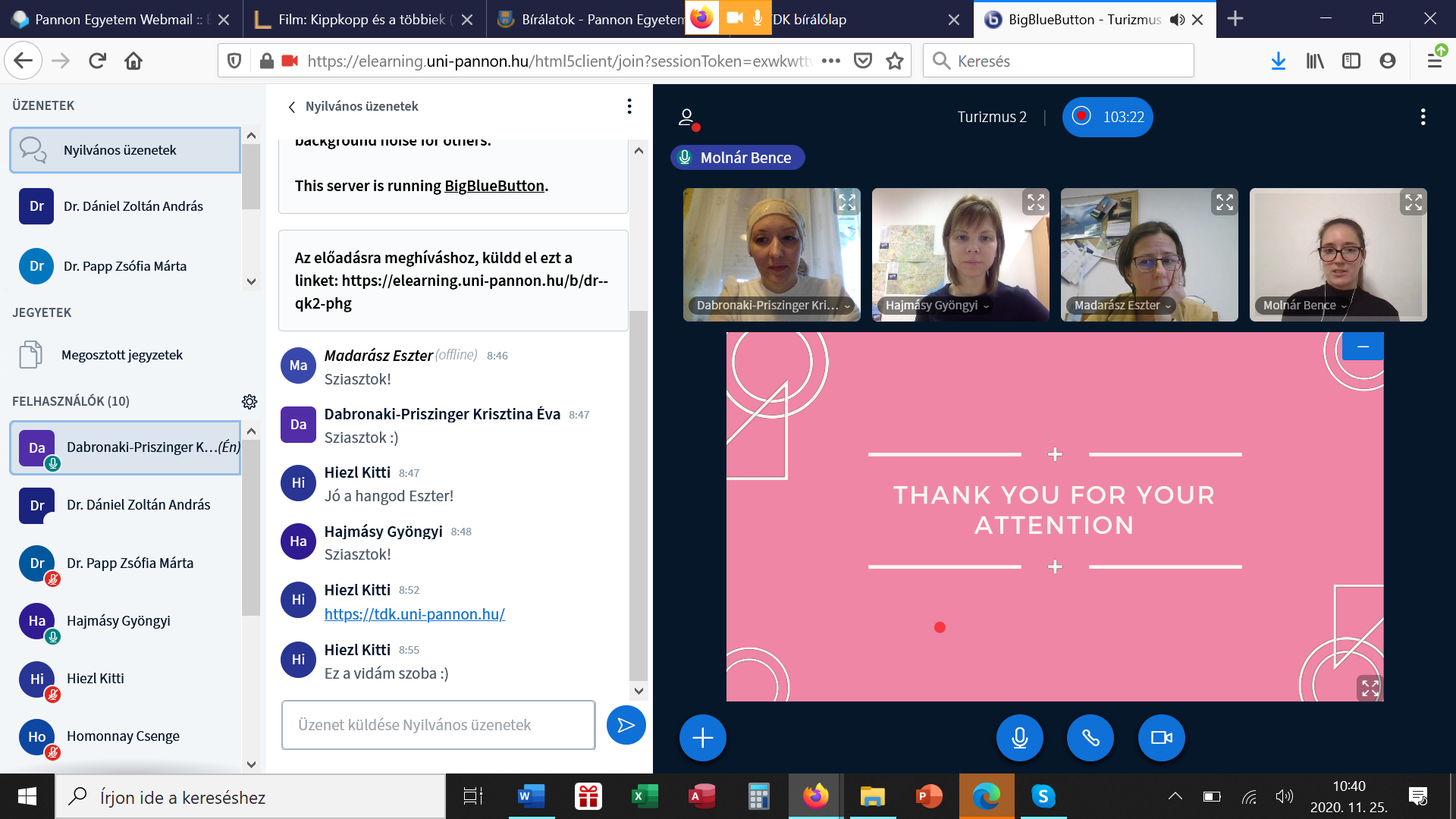Viewport: 1456px width, 819px height.
Task: Leave audio with the phone button
Action: (x=1090, y=738)
